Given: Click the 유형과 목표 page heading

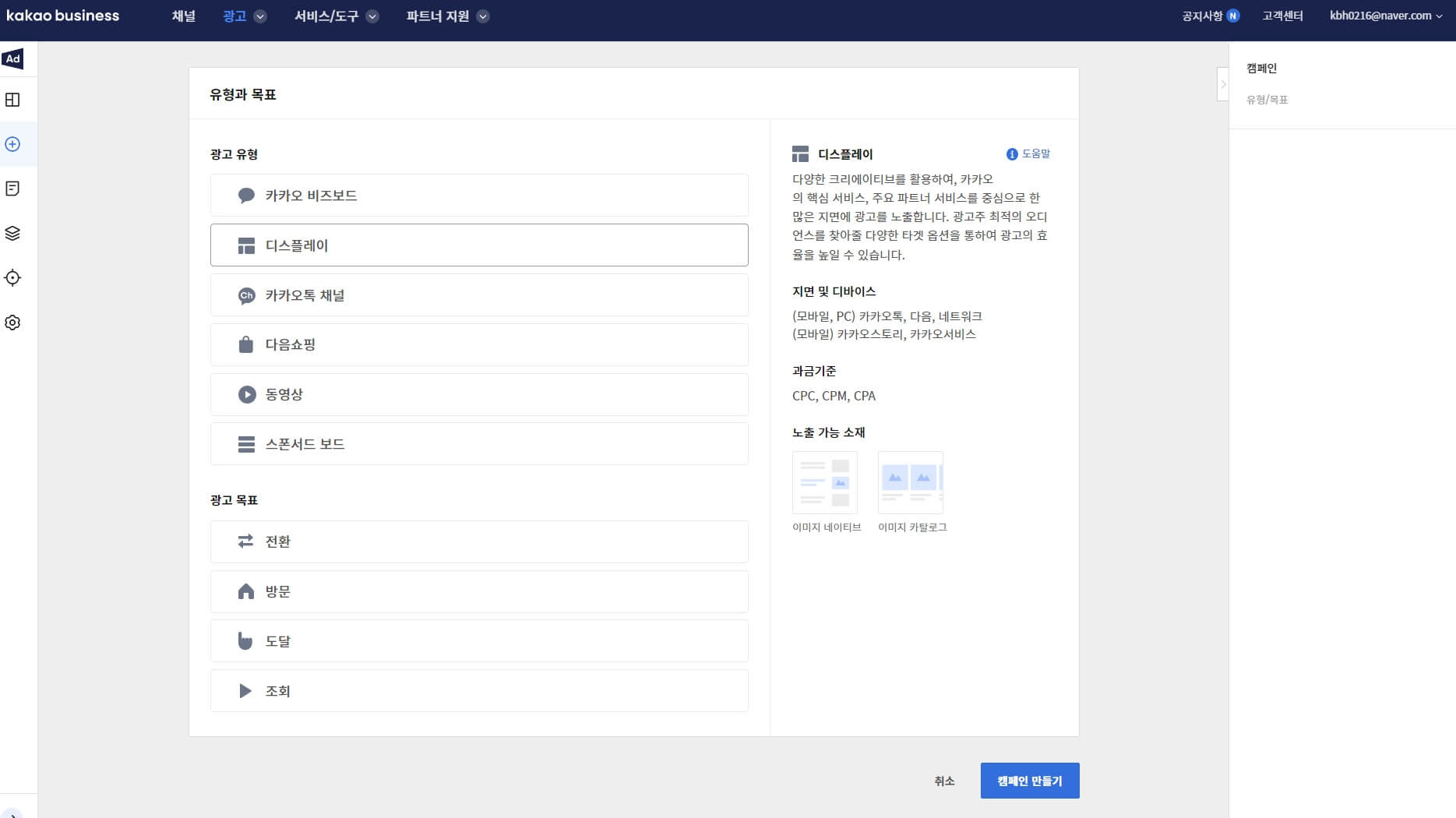Looking at the screenshot, I should coord(242,94).
